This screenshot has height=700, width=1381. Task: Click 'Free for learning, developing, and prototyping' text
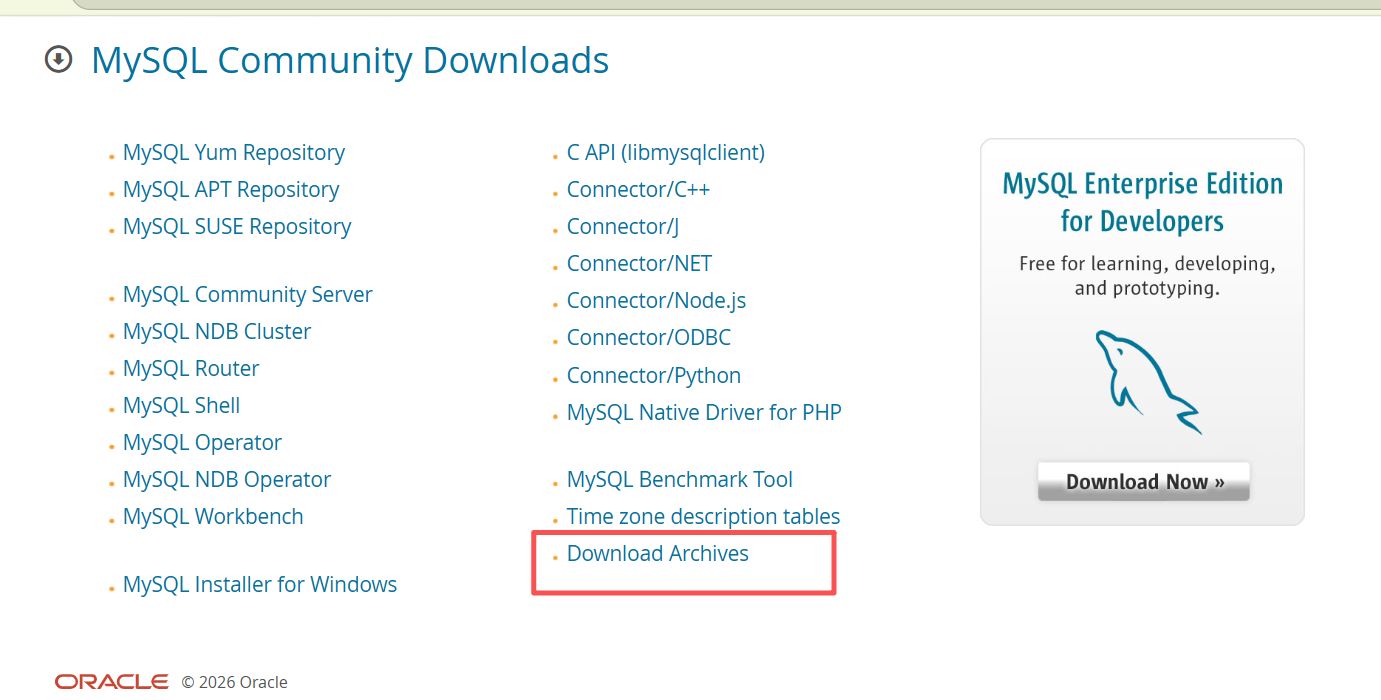(1147, 276)
